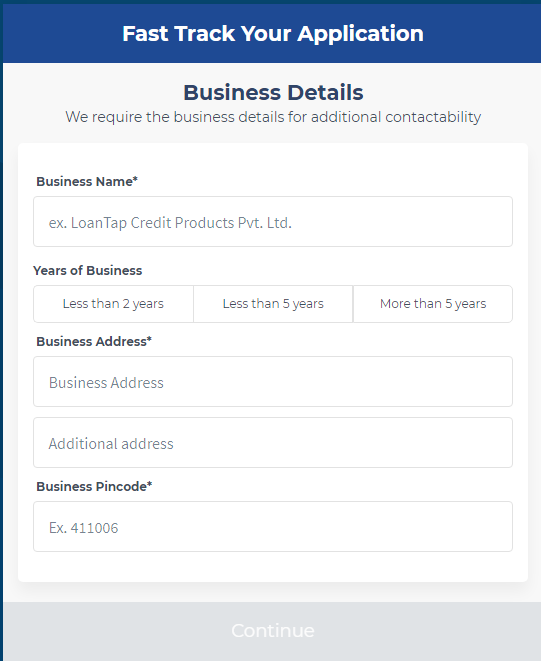
Task: Click the Business Details heading
Action: [x=273, y=92]
